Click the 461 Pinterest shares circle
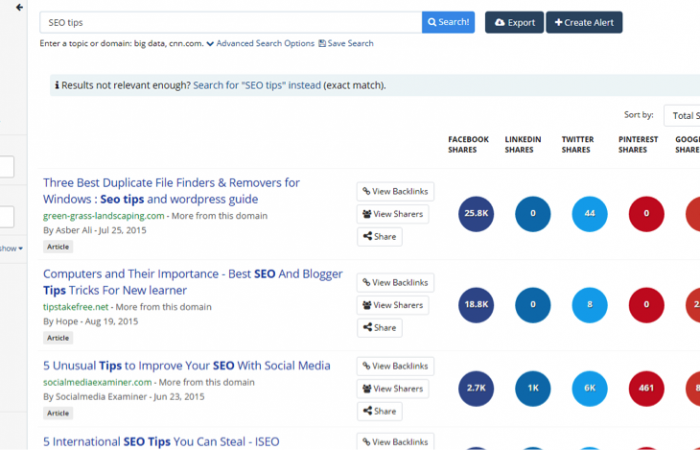This screenshot has height=450, width=700. (x=646, y=388)
